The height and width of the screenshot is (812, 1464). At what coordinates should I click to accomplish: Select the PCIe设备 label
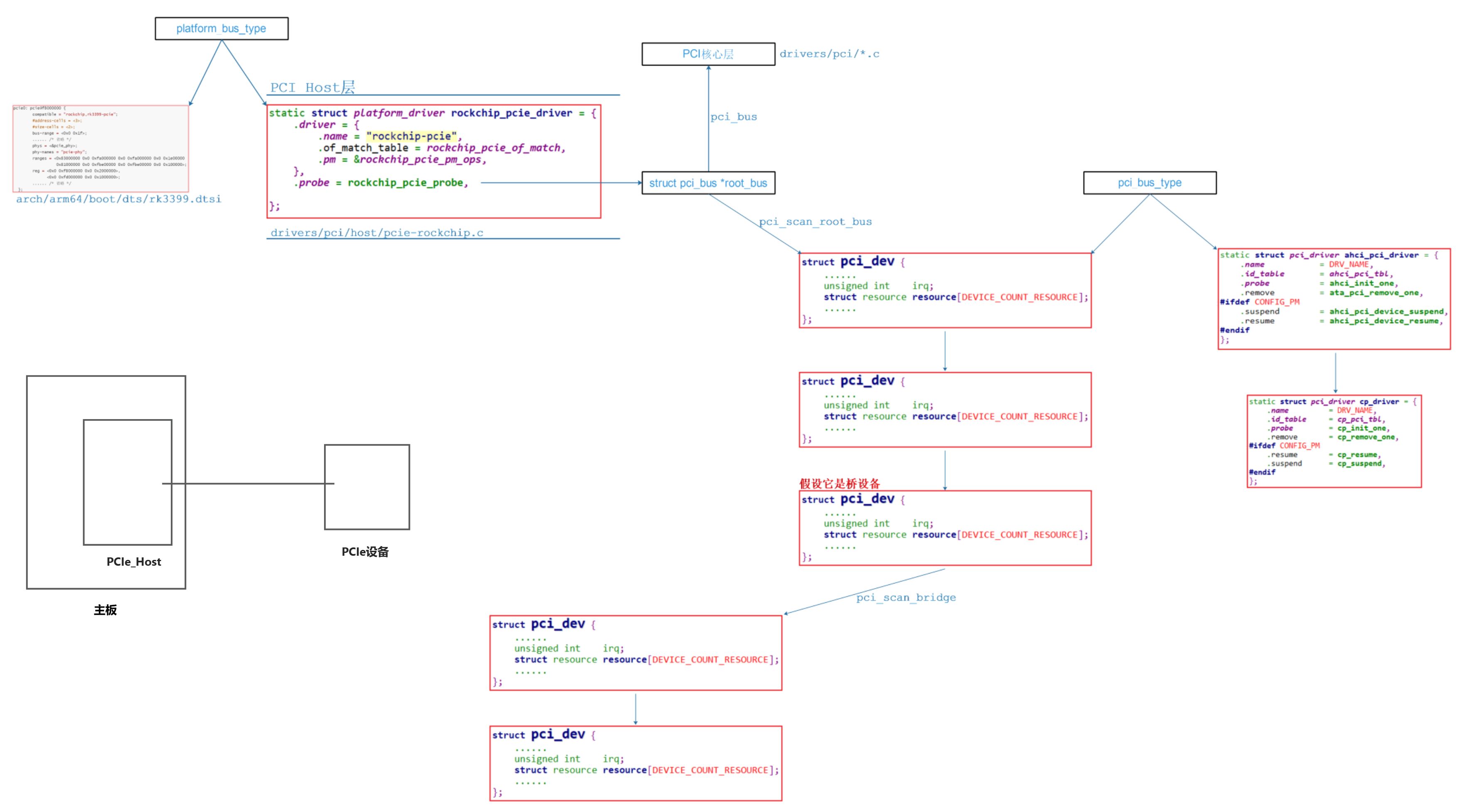[x=365, y=552]
